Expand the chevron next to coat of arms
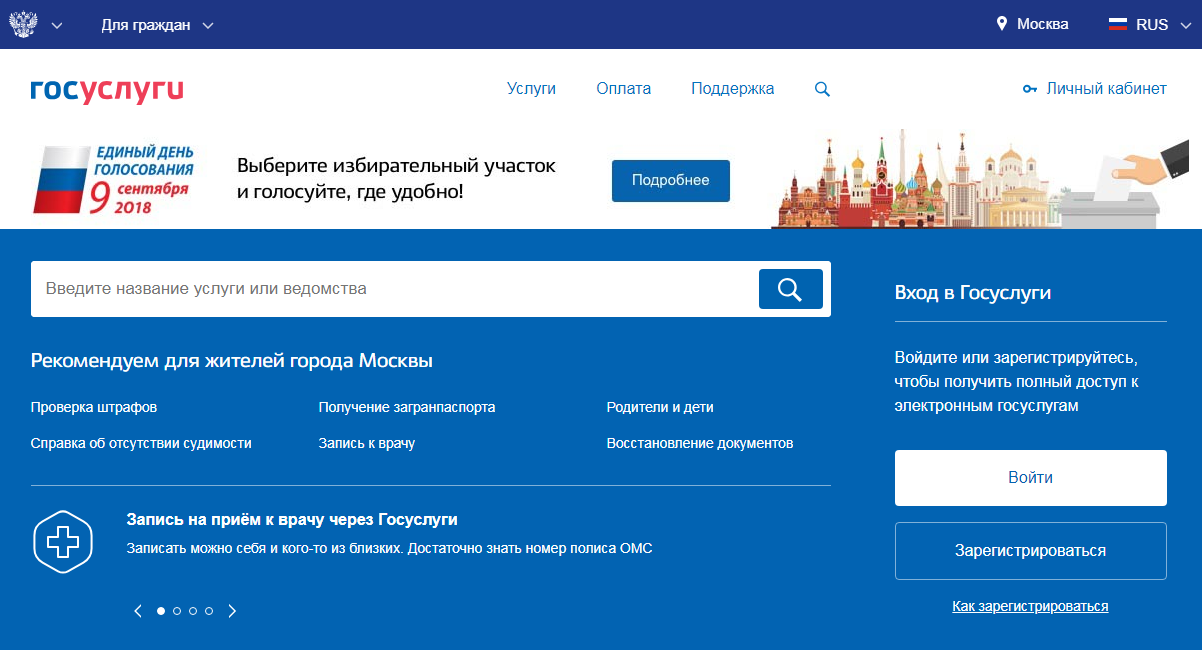The height and width of the screenshot is (650, 1202). 56,25
